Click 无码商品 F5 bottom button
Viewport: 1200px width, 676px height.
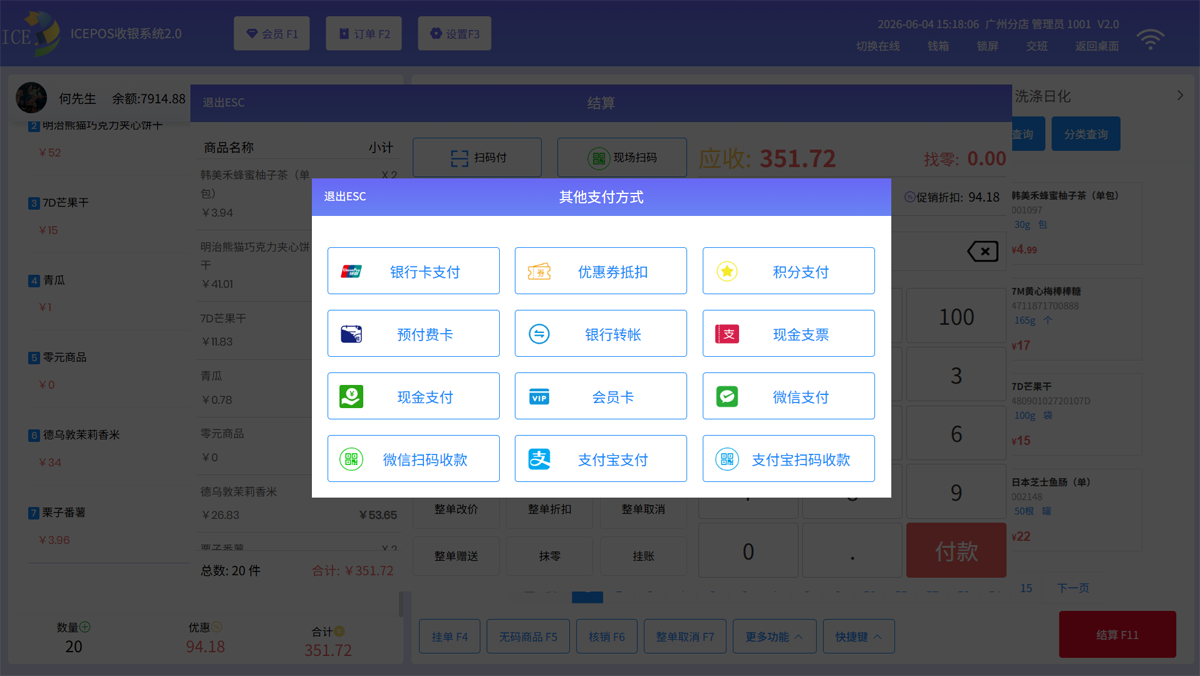(528, 636)
